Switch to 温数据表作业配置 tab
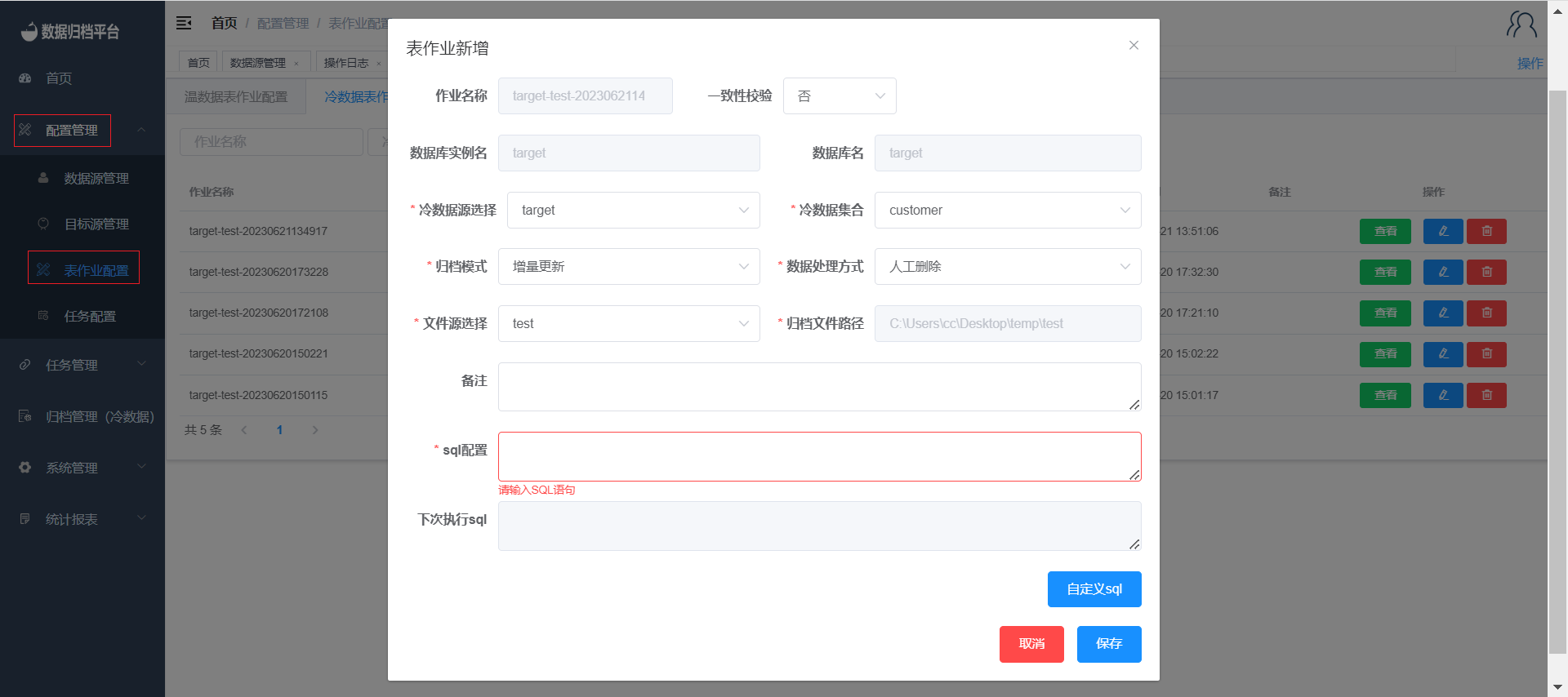Screen dimensions: 1568x697 pyautogui.click(x=236, y=97)
